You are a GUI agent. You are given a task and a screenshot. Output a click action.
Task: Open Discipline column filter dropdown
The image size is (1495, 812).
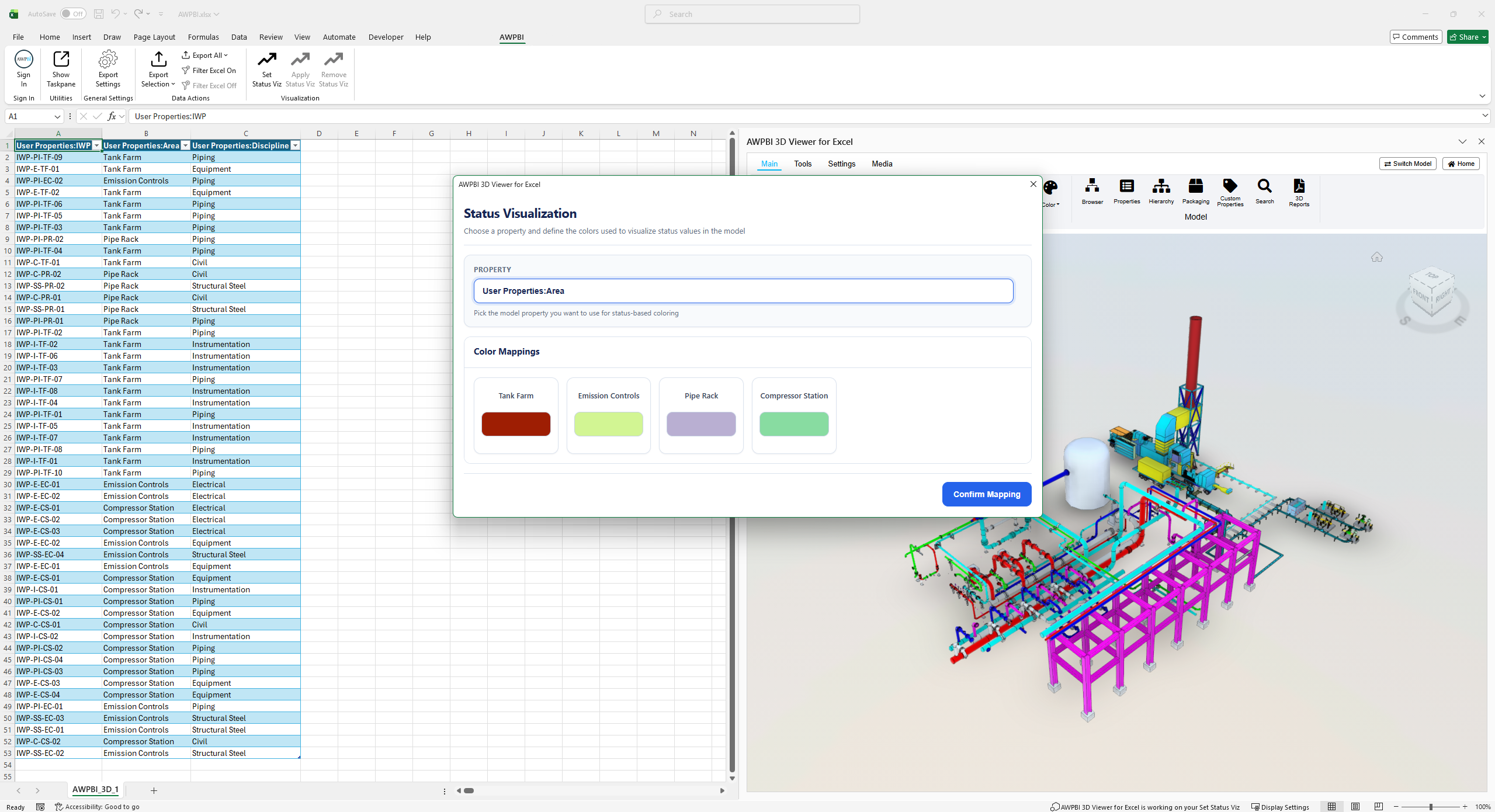click(296, 145)
